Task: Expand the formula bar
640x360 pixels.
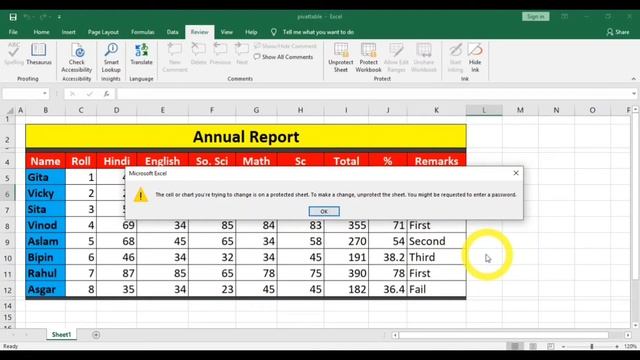Action: [633, 94]
